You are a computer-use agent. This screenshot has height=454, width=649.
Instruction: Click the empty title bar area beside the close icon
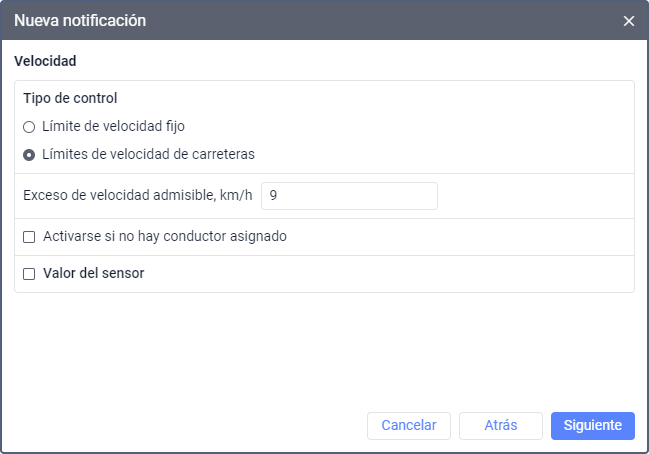[x=400, y=20]
